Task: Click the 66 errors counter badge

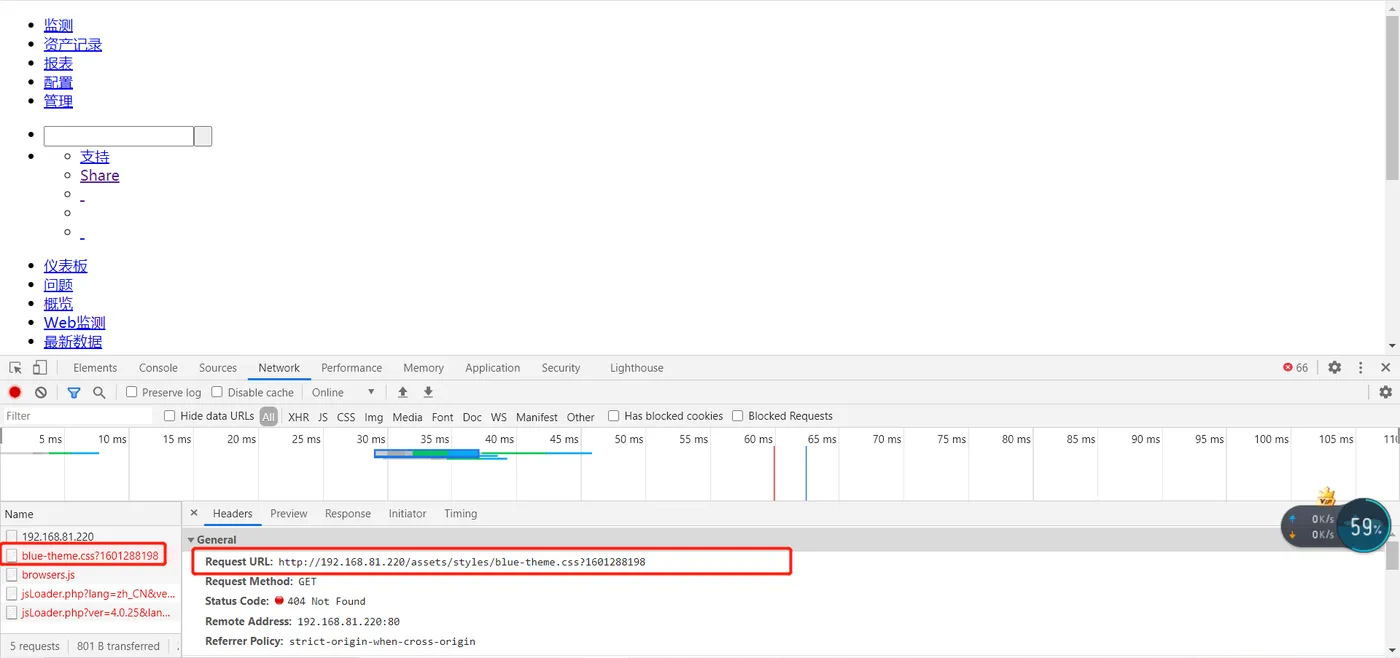Action: point(1296,368)
